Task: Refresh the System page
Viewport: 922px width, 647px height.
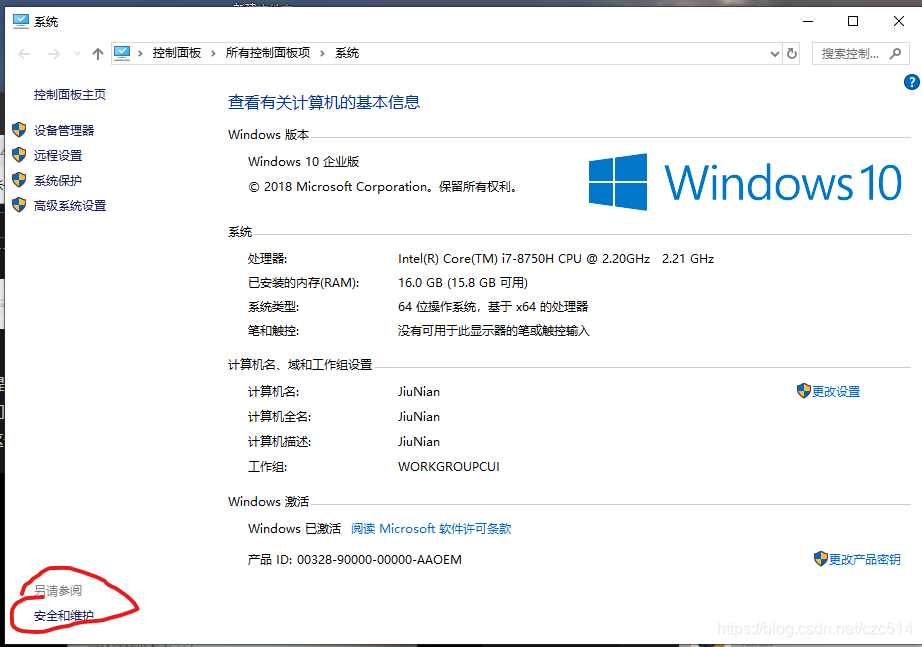Action: [x=791, y=54]
